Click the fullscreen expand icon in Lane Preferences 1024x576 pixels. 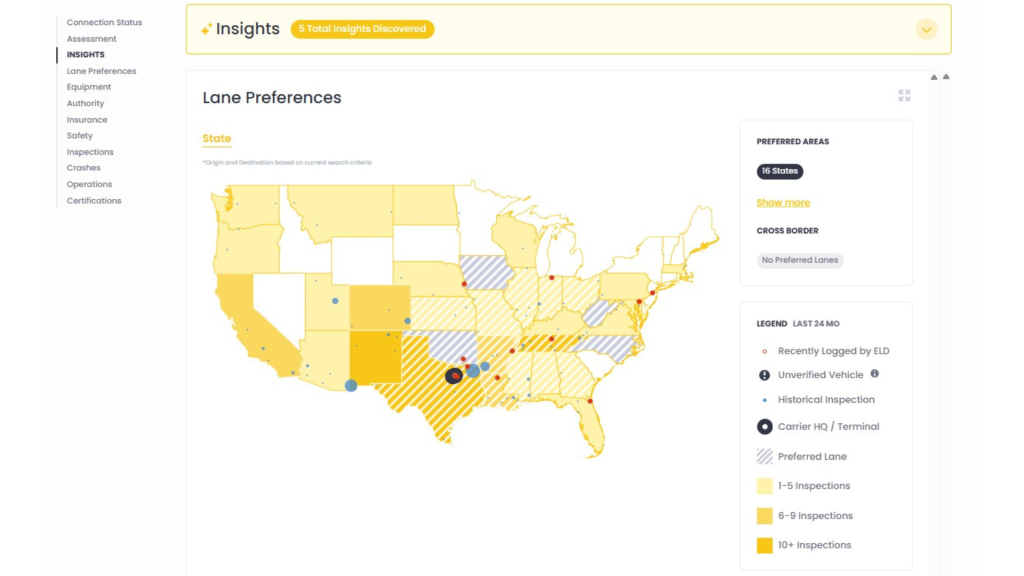904,96
